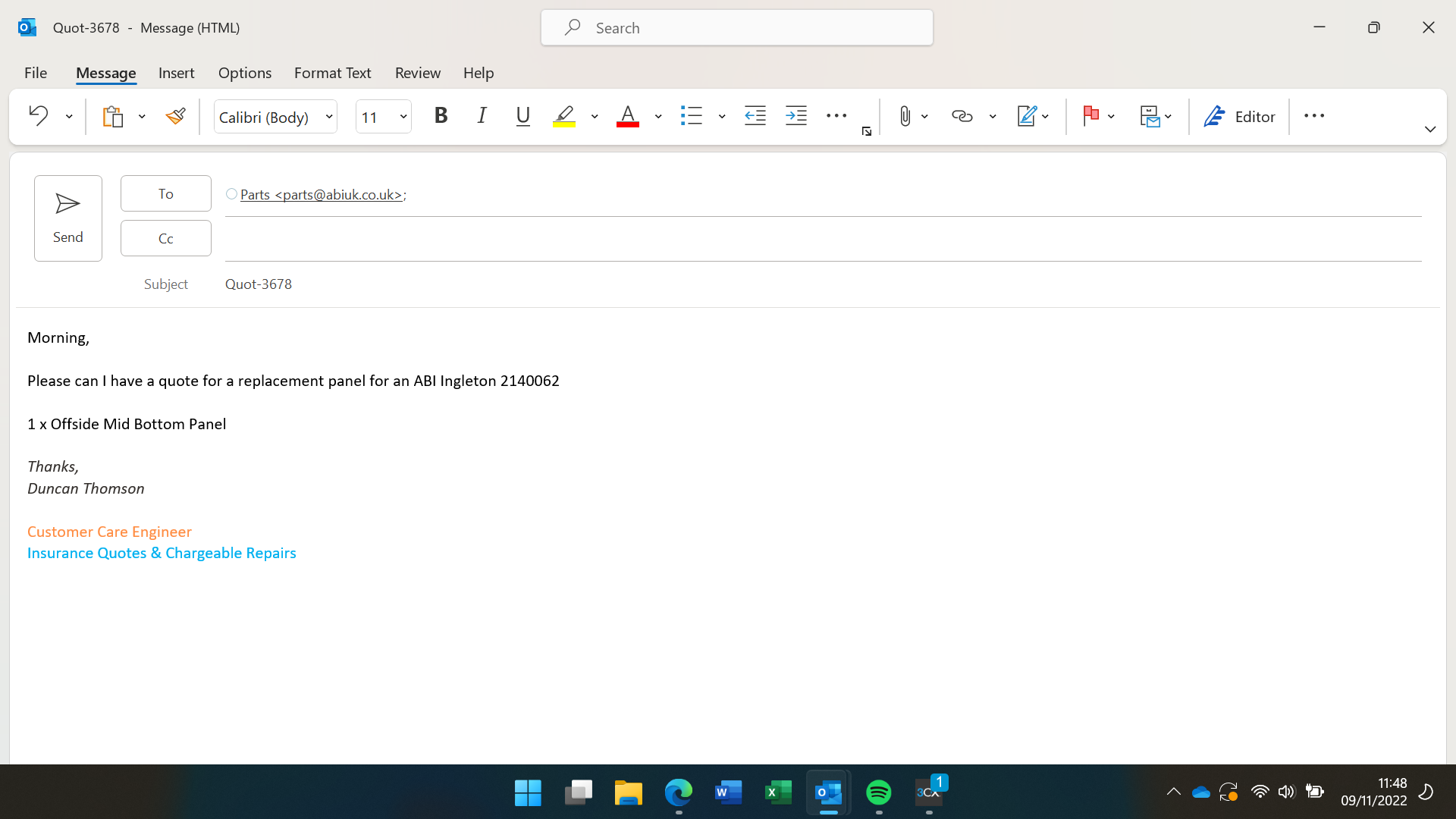Screen dimensions: 1456x819
Task: Toggle Bold formatting
Action: pyautogui.click(x=441, y=116)
